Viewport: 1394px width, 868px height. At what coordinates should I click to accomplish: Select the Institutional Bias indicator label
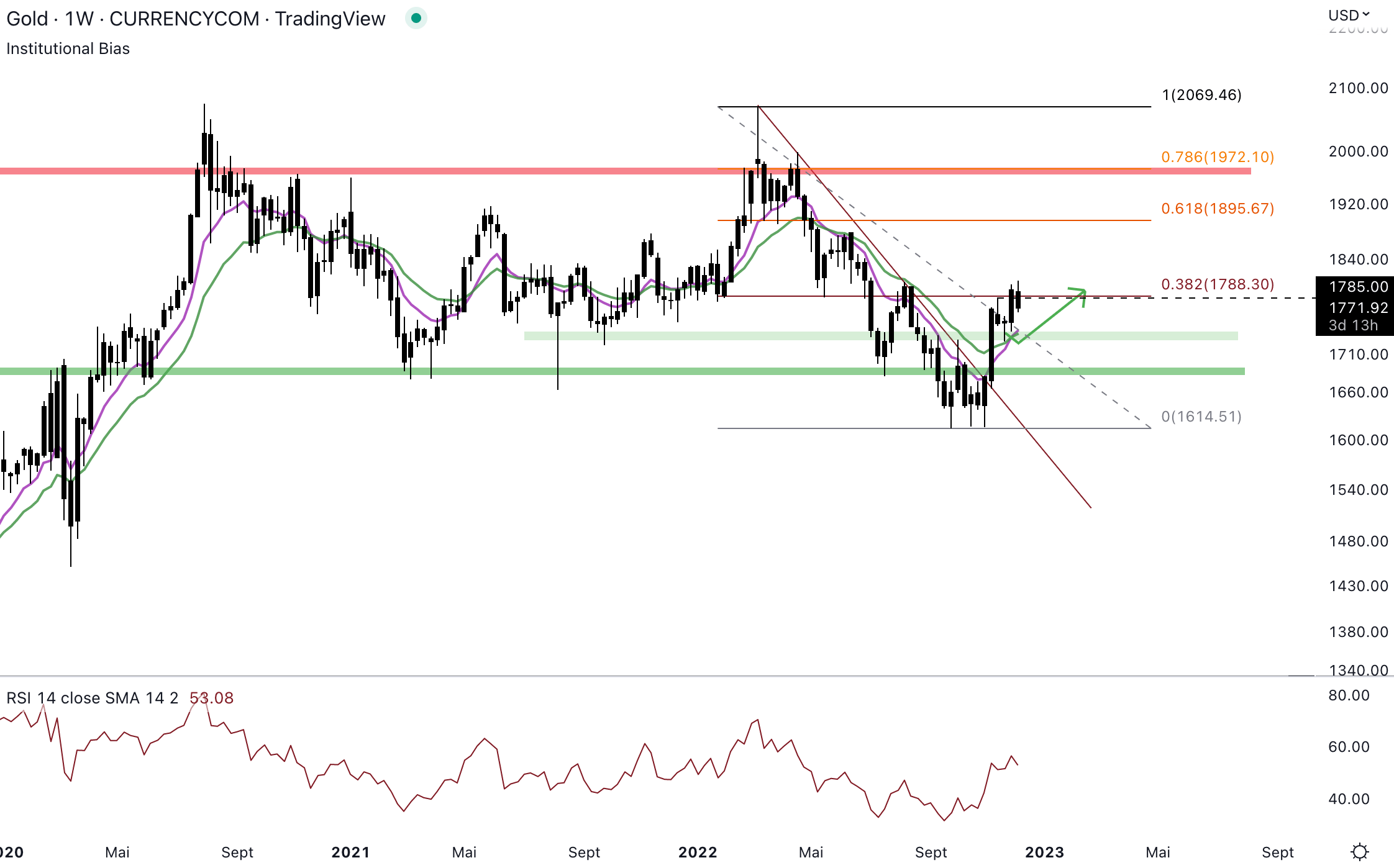coord(68,48)
